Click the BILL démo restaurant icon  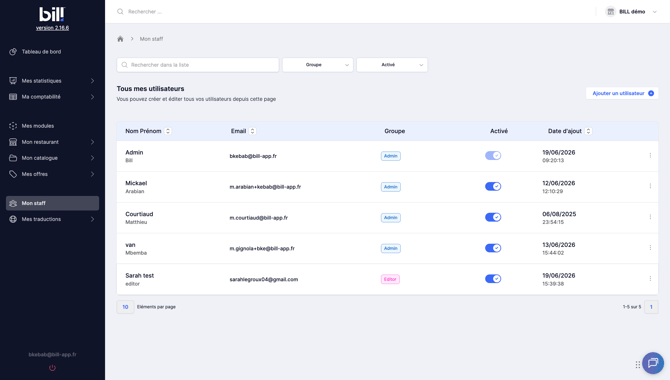[610, 12]
